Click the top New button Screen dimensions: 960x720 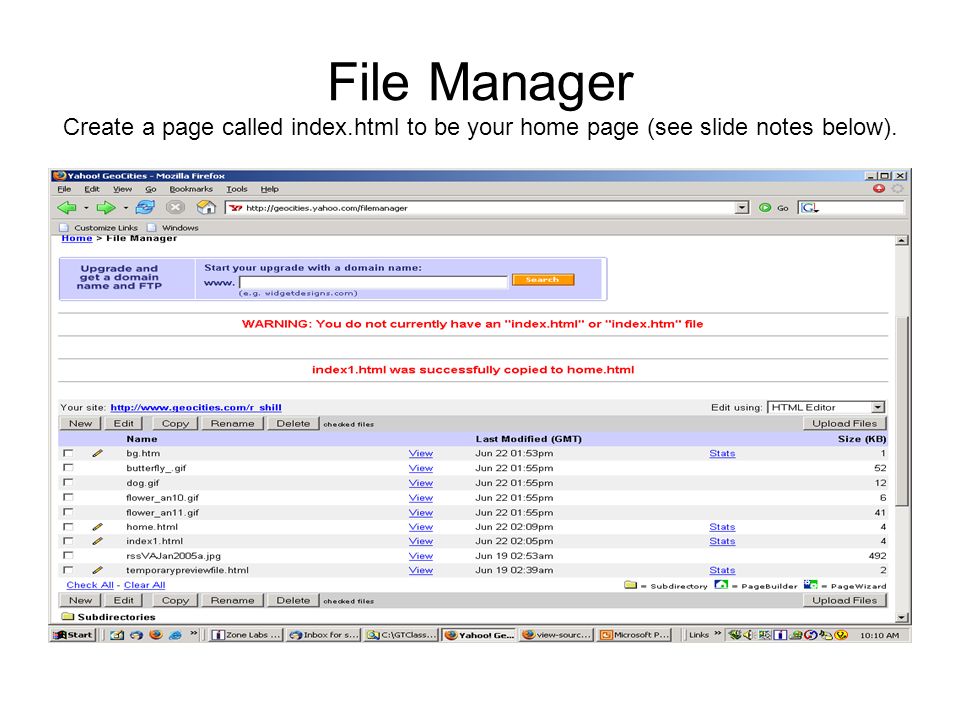pyautogui.click(x=80, y=423)
